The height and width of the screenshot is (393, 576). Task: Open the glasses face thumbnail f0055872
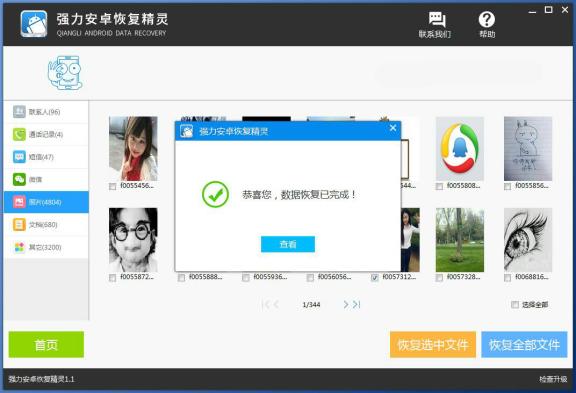point(133,240)
